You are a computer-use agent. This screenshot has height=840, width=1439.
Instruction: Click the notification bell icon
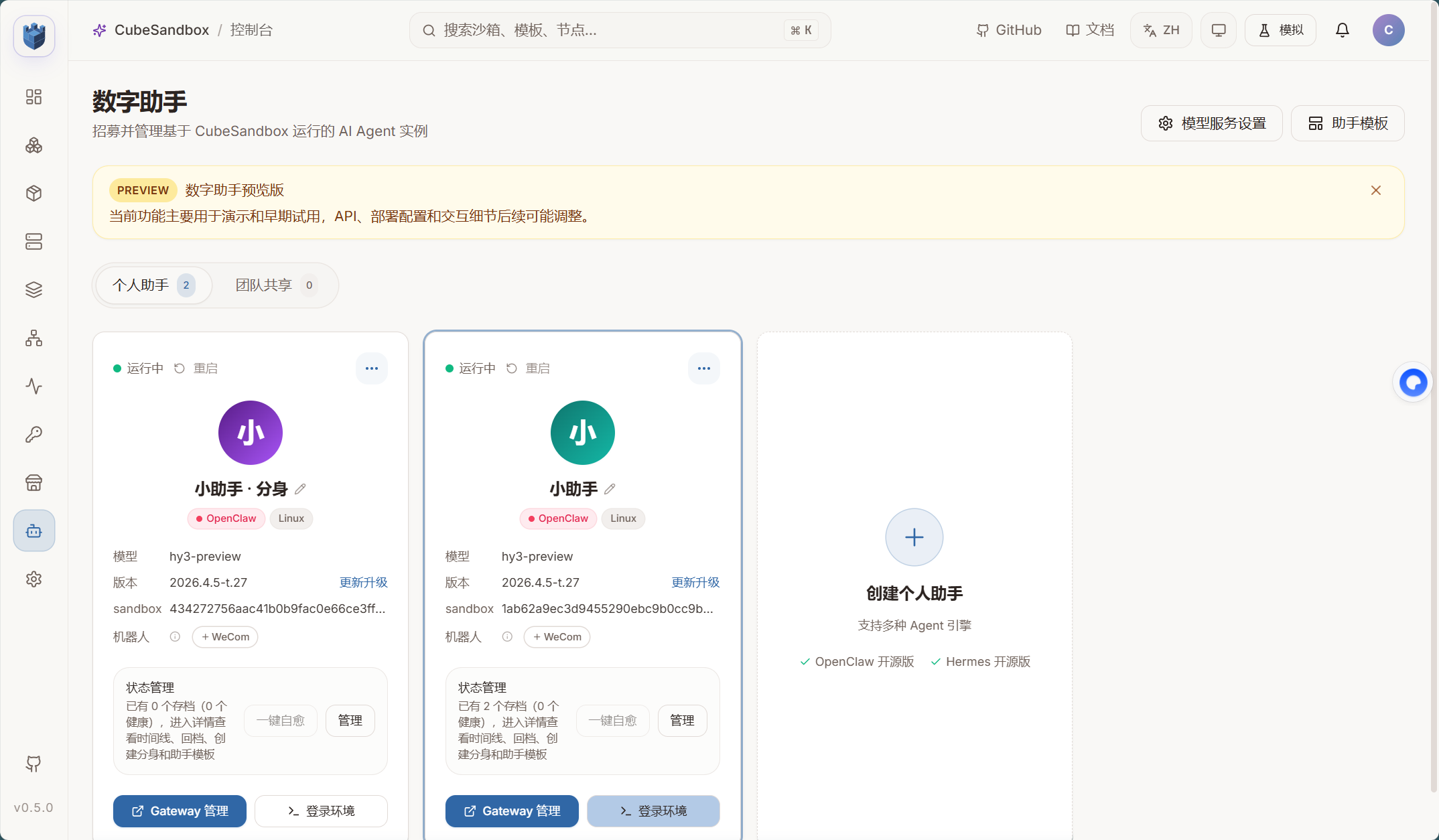coord(1343,30)
